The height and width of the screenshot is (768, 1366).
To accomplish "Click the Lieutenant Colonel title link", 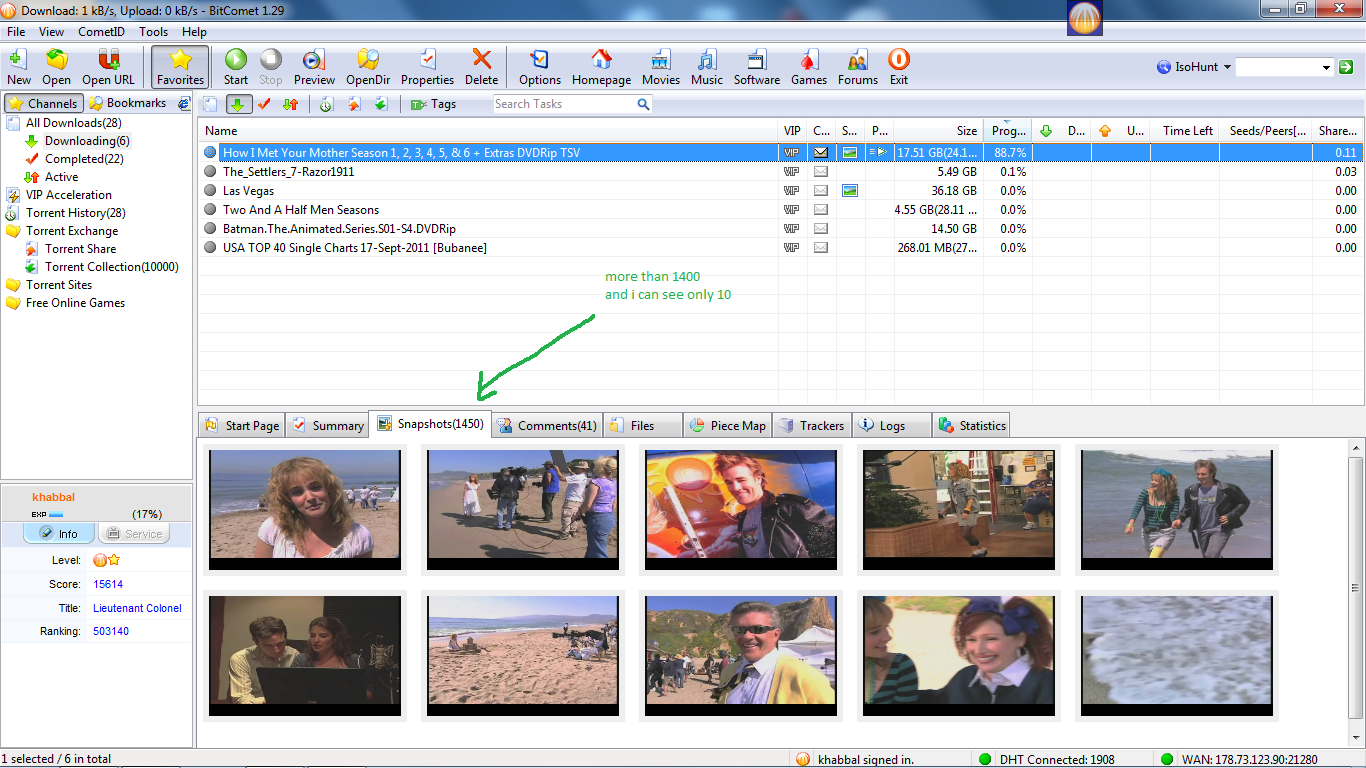I will coord(137,608).
